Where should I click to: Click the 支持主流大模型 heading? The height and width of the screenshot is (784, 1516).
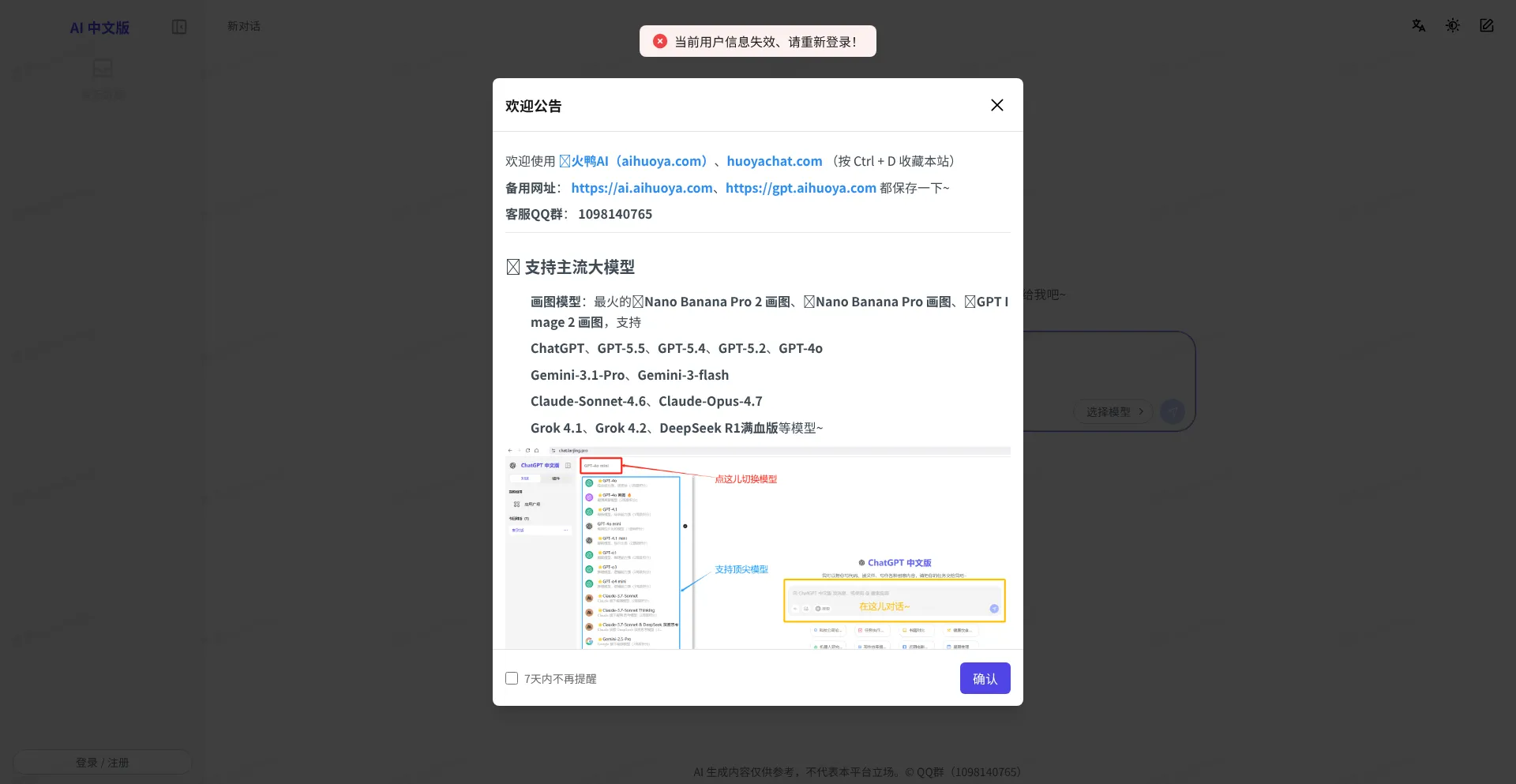point(570,267)
